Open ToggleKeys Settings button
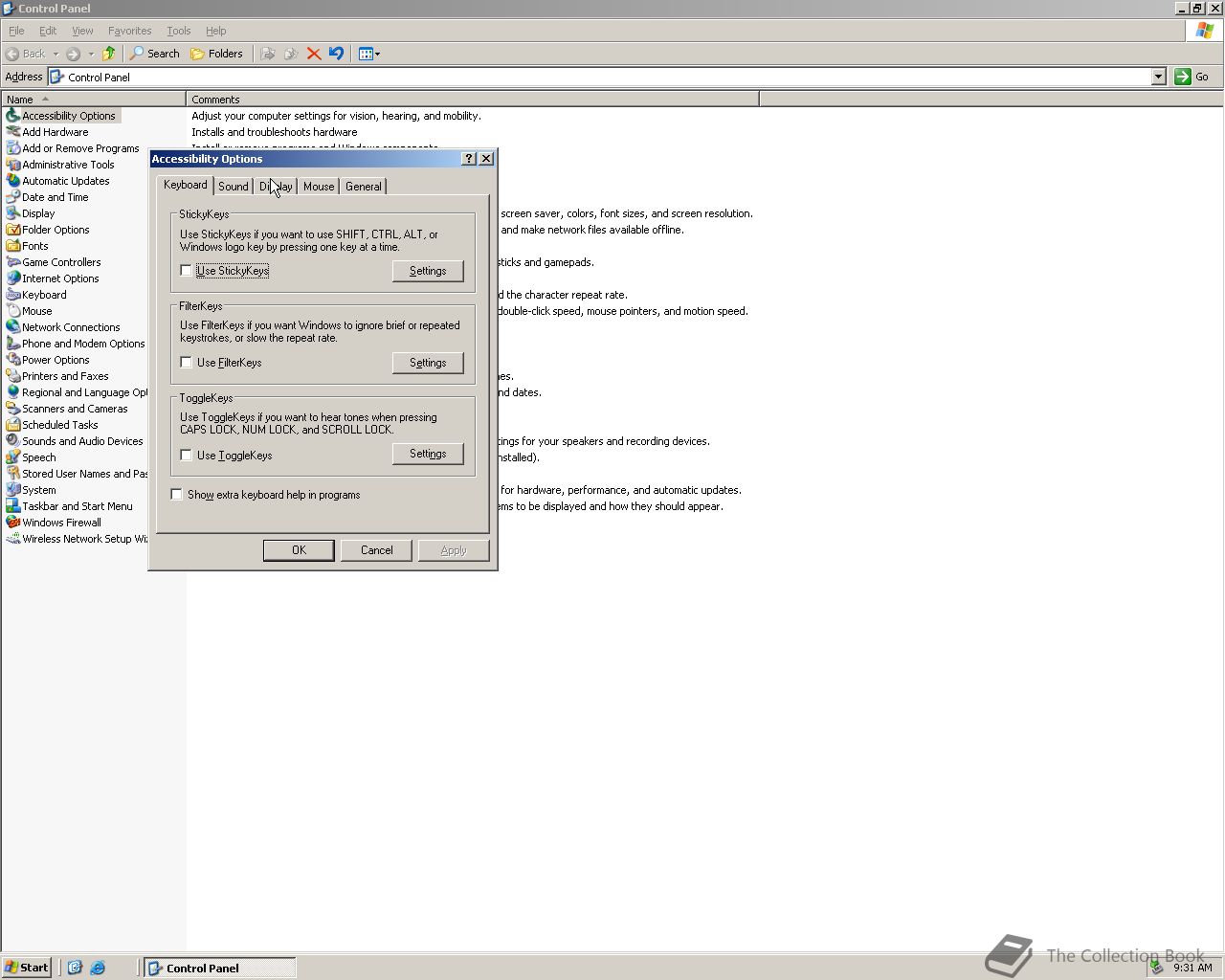The image size is (1225, 980). 428,454
